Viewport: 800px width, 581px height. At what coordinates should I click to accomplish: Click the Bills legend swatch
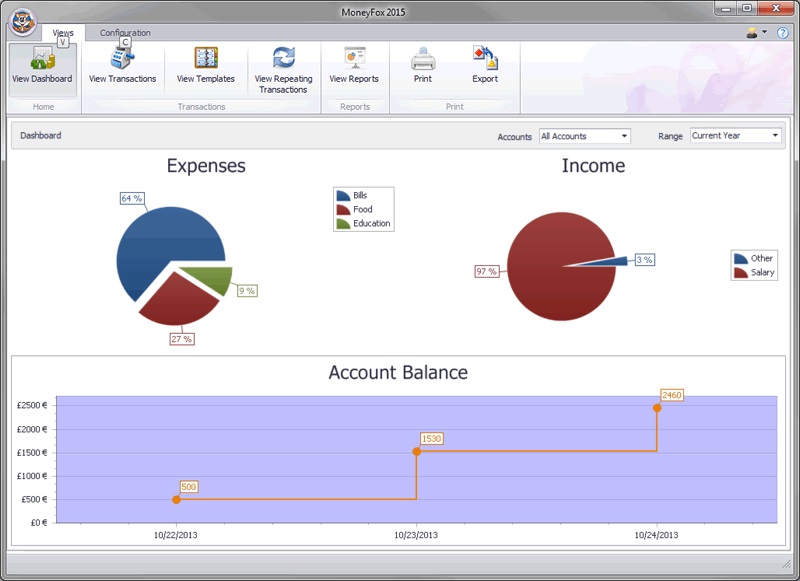coord(343,195)
